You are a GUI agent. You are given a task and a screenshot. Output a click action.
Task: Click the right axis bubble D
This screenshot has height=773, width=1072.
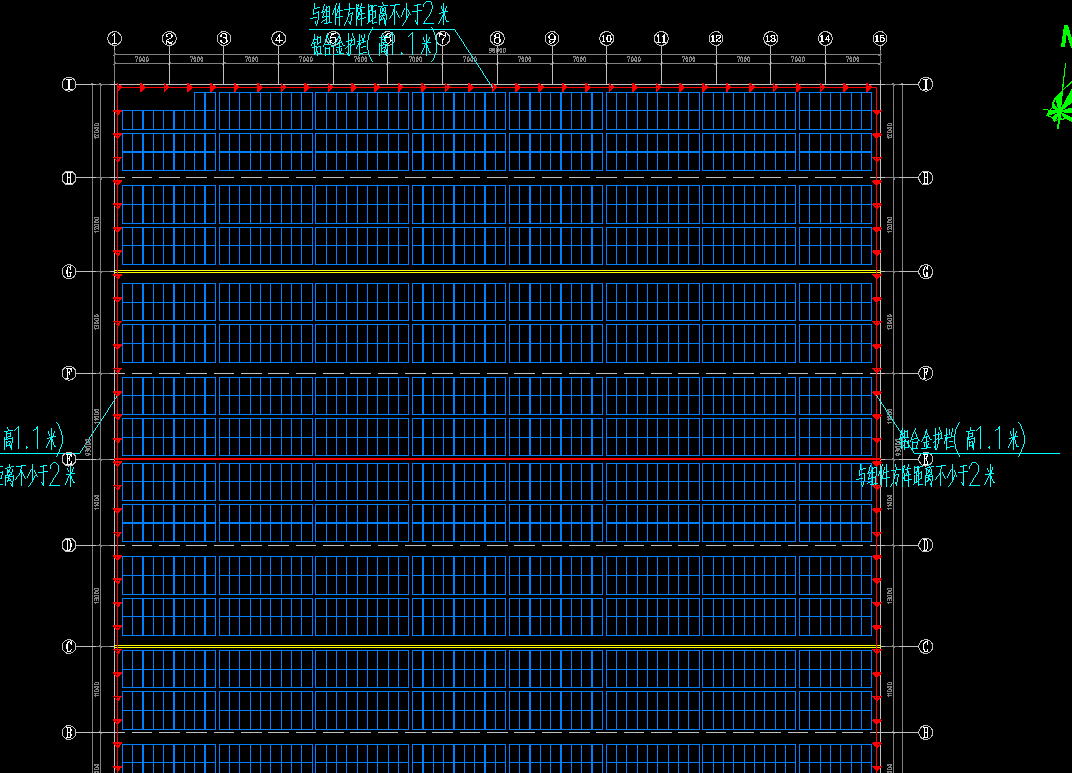coord(926,545)
